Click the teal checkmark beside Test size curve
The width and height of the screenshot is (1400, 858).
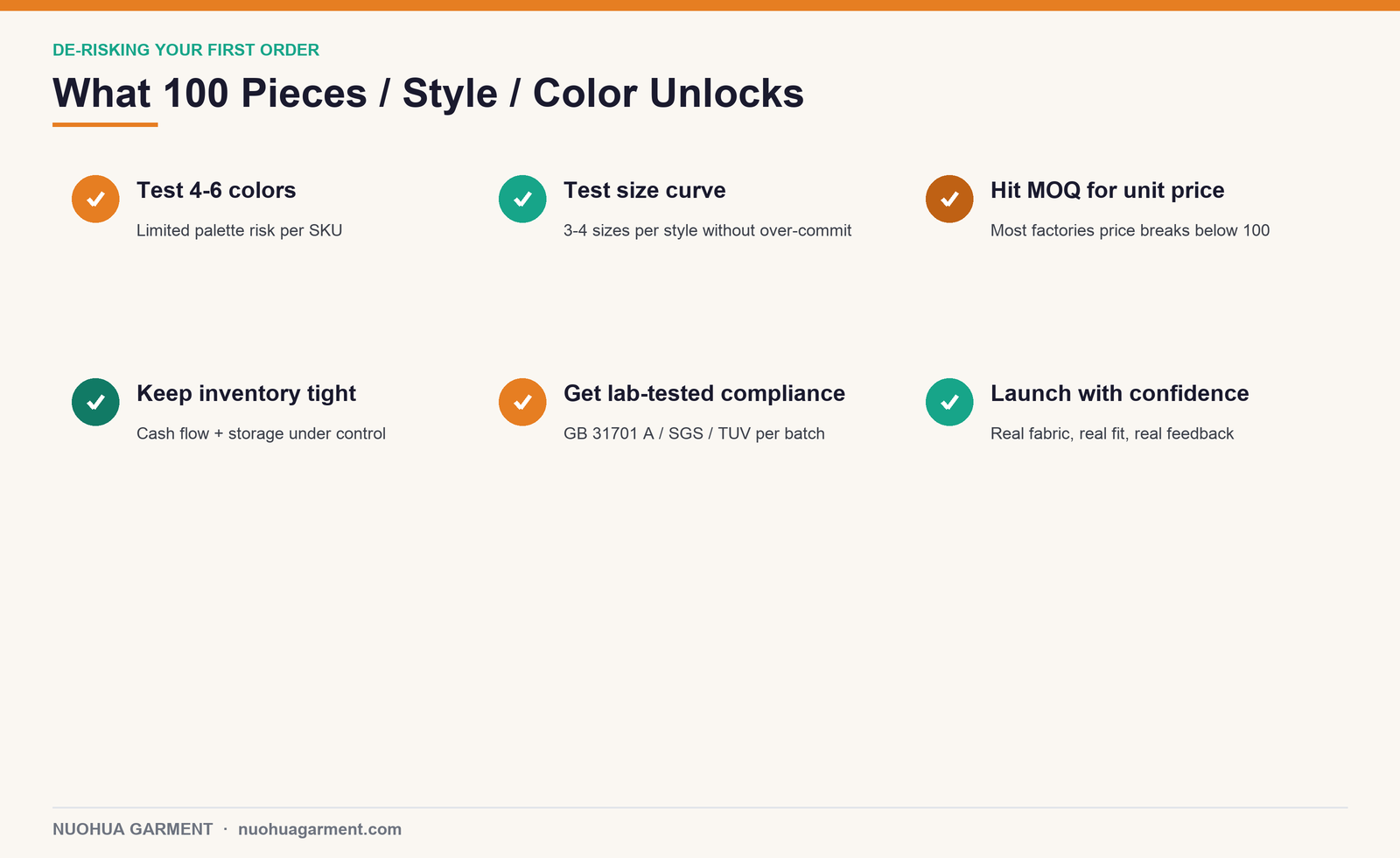click(x=522, y=199)
